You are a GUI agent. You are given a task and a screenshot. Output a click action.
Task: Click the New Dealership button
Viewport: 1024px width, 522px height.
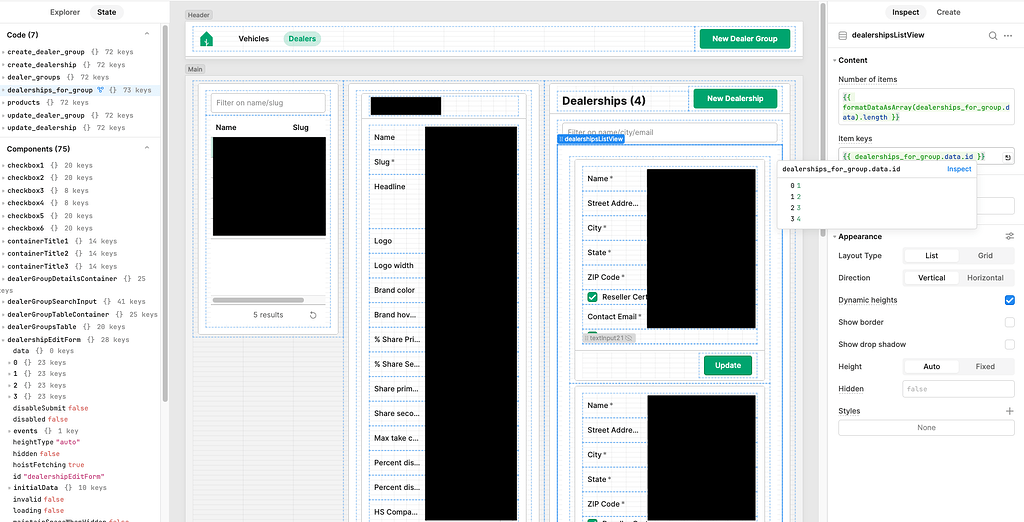pos(735,99)
